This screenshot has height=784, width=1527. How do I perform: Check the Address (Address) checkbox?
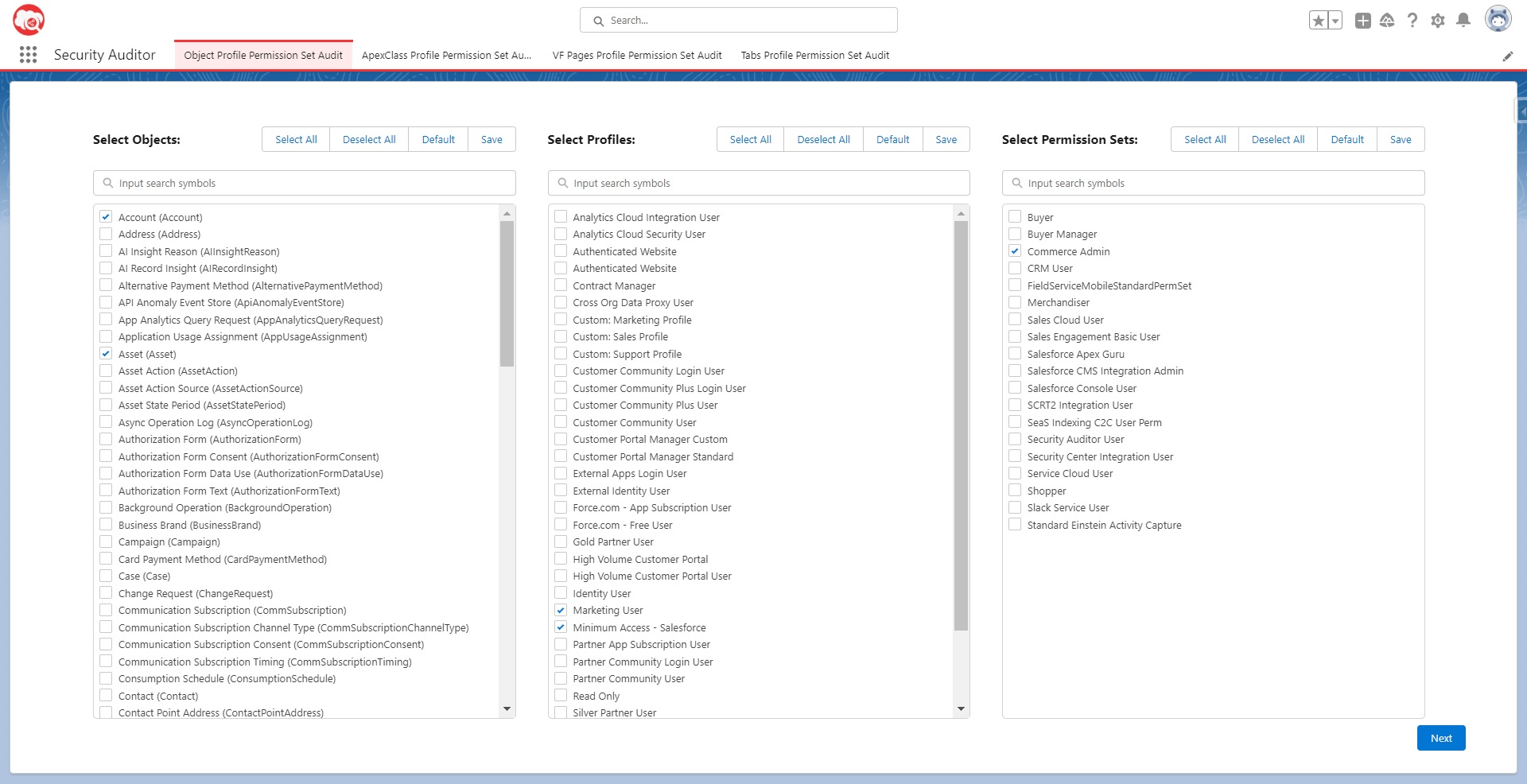(x=106, y=234)
